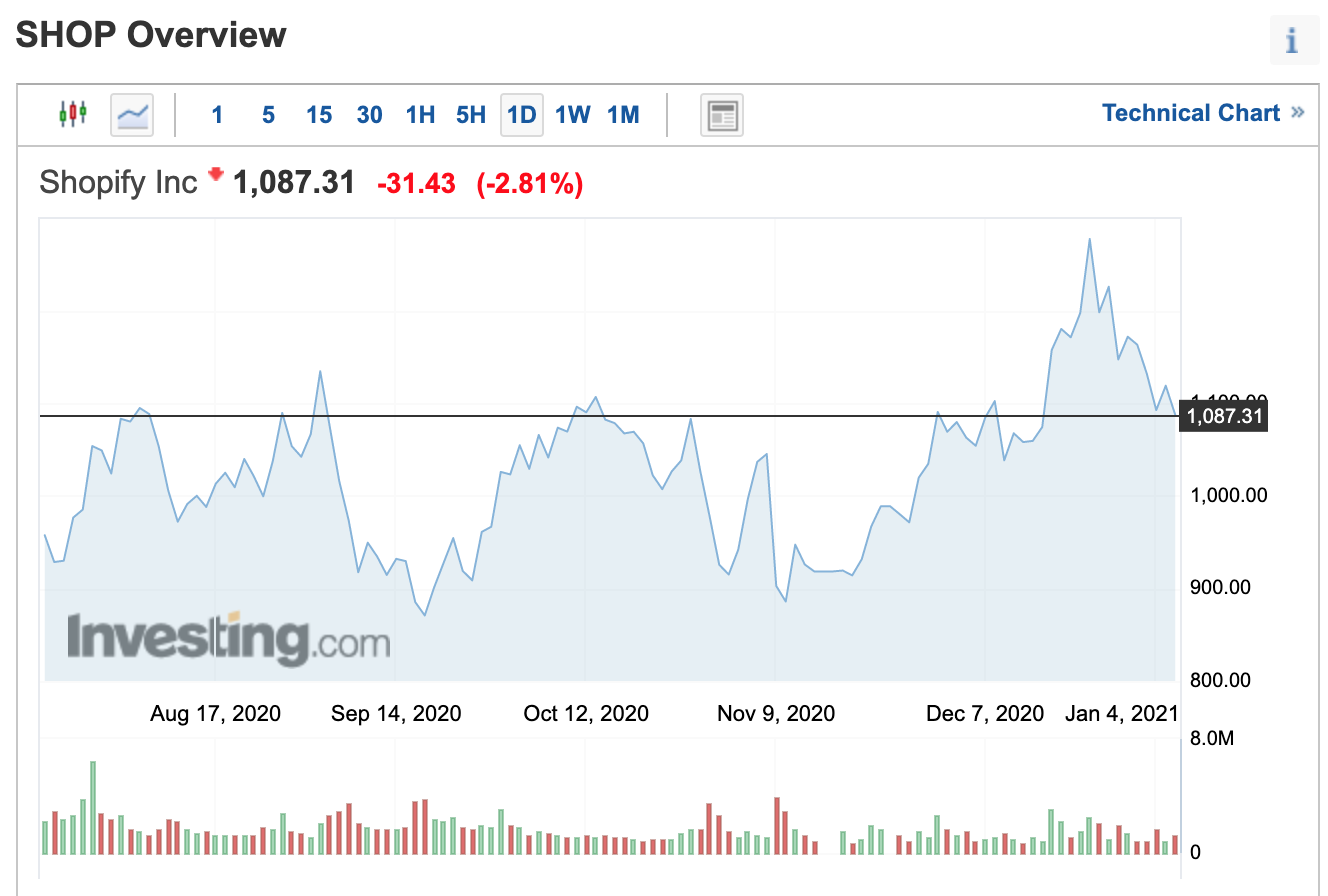Image resolution: width=1328 pixels, height=896 pixels.
Task: Click the -31.43 price change value
Action: tap(416, 184)
